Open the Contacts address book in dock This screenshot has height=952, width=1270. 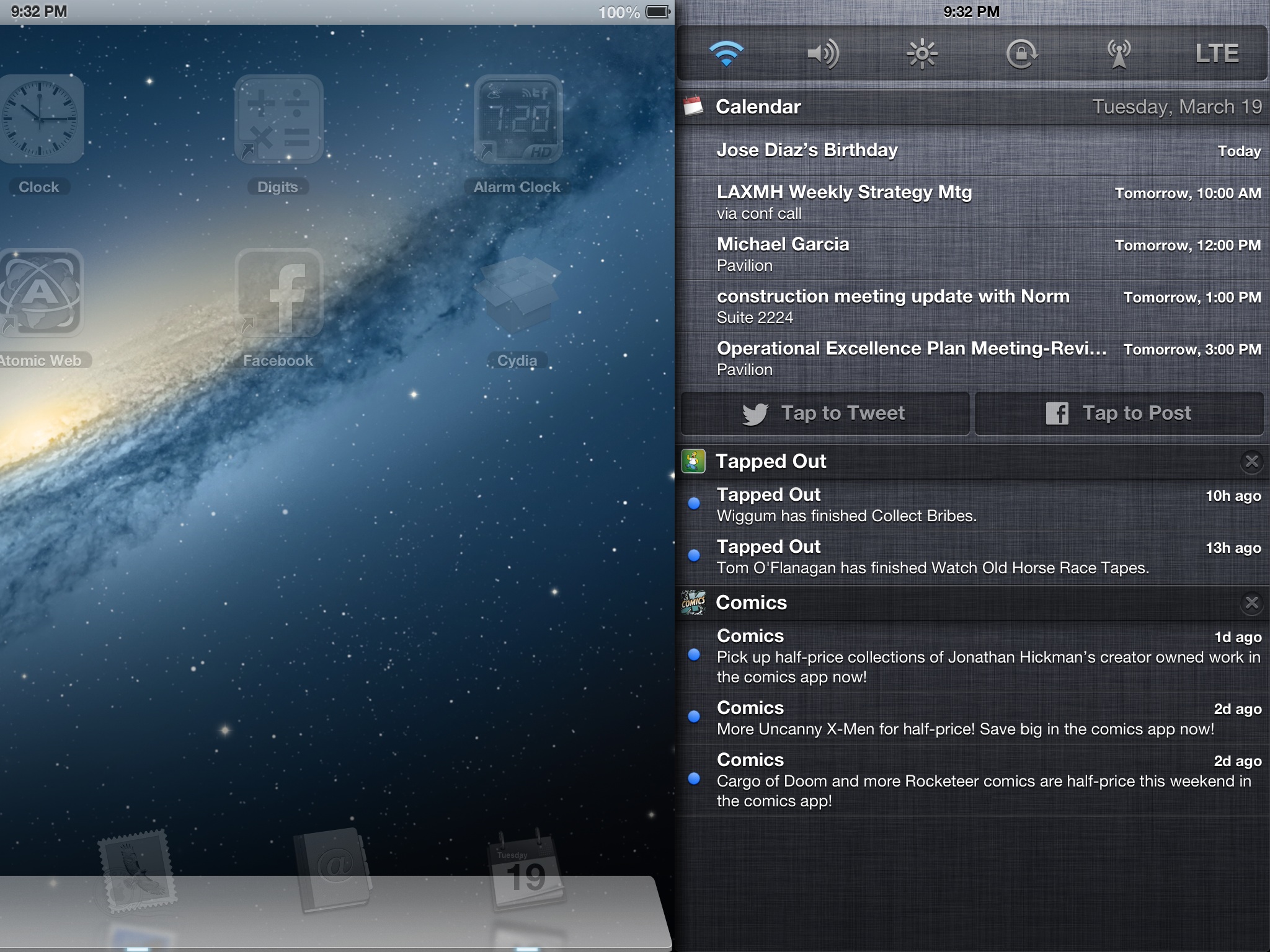[x=334, y=871]
